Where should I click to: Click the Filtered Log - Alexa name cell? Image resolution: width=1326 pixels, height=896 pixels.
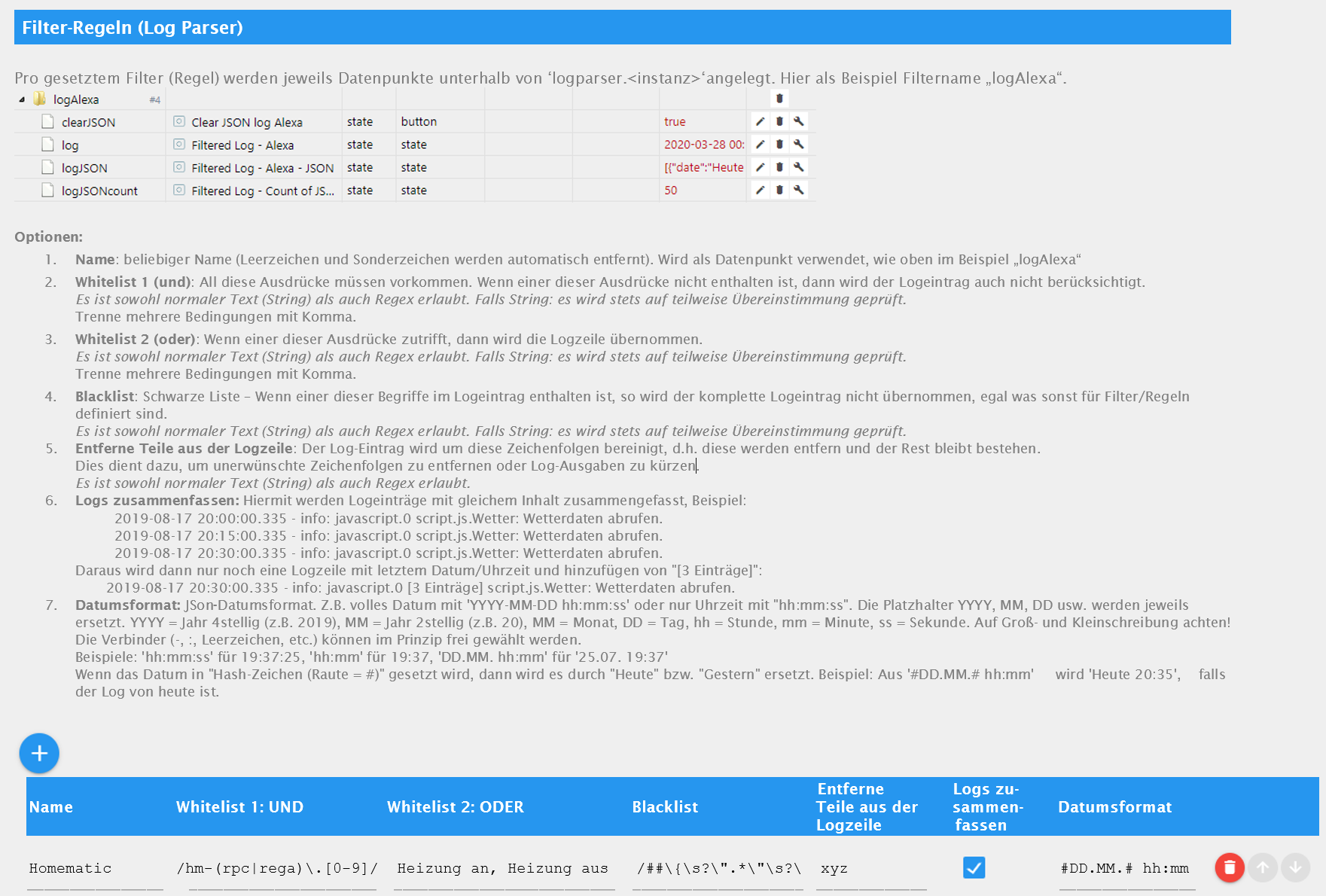(242, 145)
